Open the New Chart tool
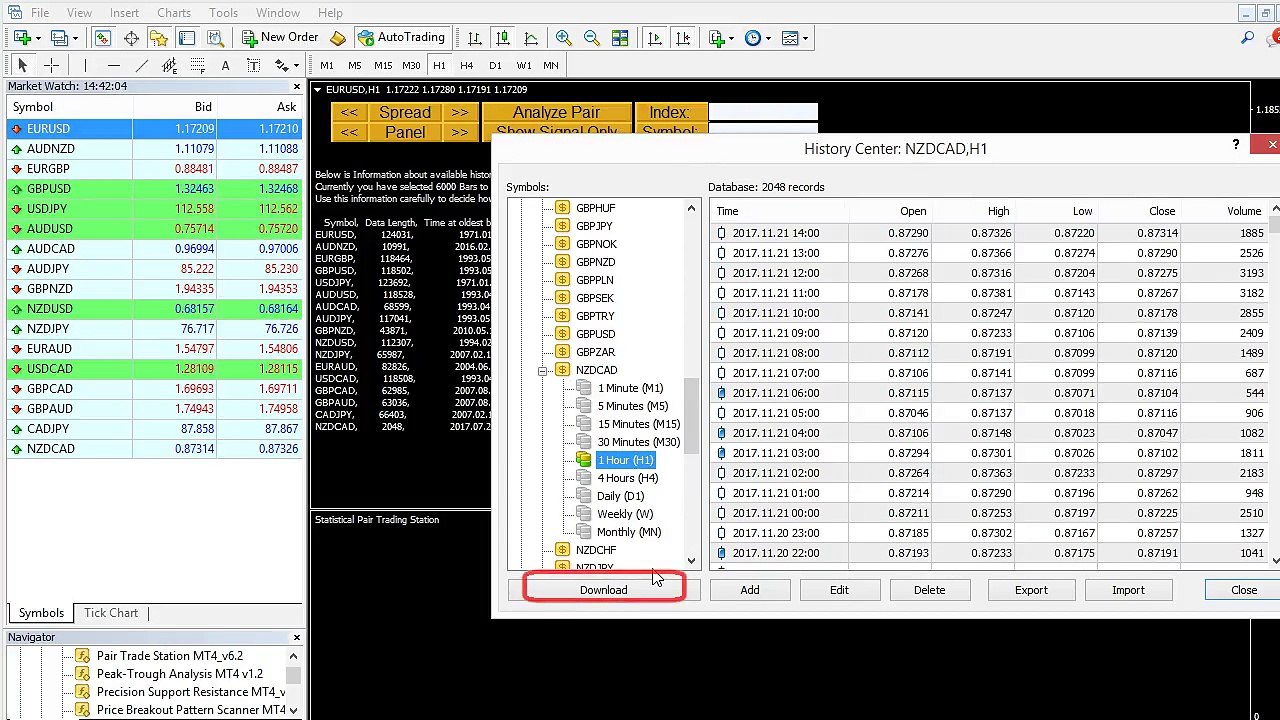 tap(22, 38)
